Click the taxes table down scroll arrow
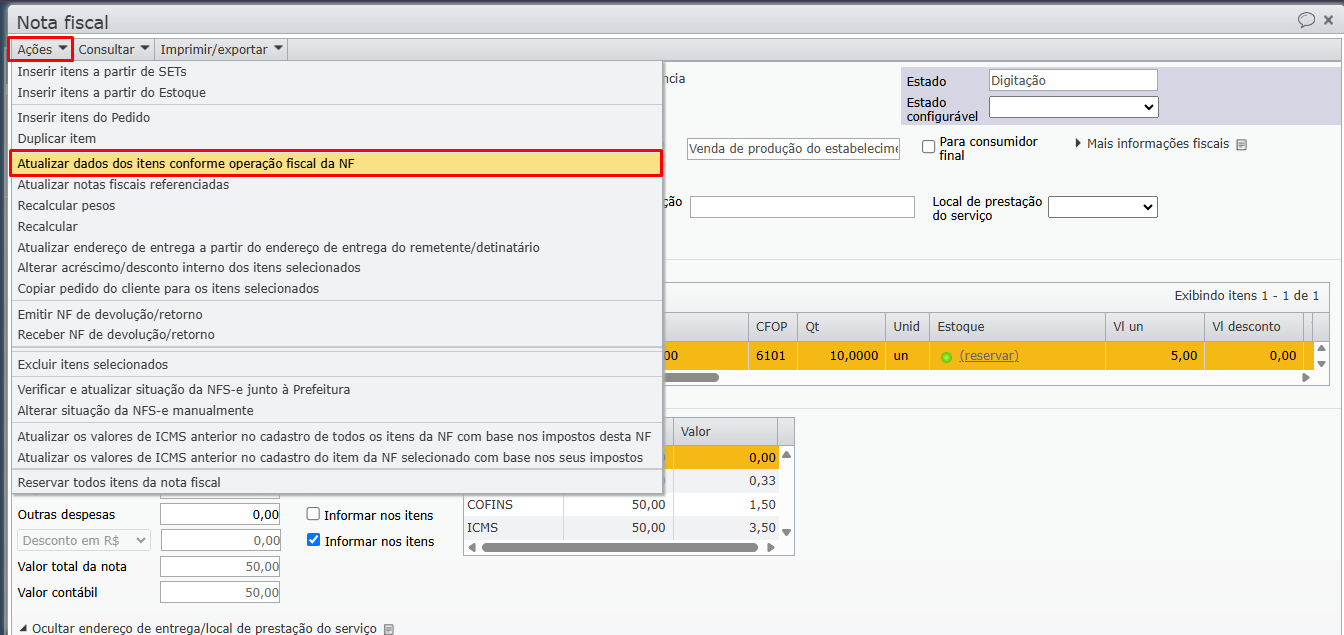This screenshot has width=1344, height=635. point(787,533)
